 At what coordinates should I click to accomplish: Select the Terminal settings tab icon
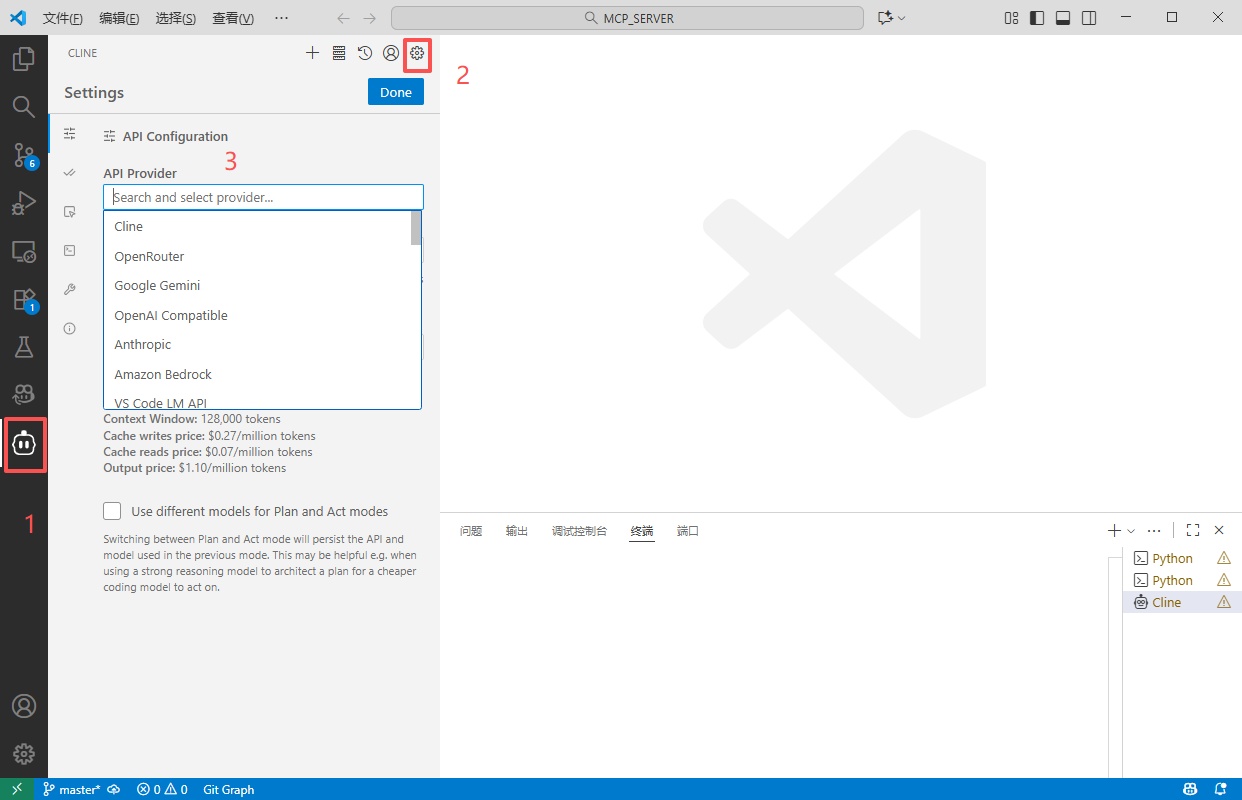pyautogui.click(x=69, y=250)
